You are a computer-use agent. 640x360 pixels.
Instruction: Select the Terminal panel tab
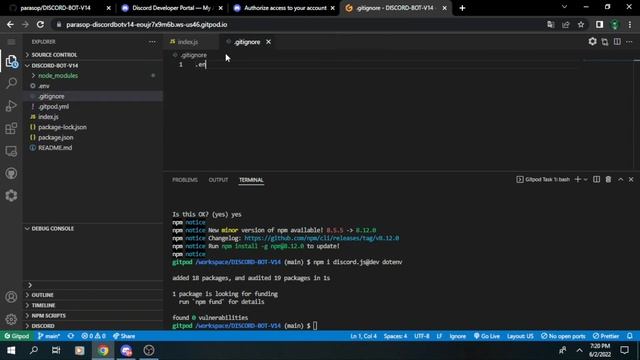pos(251,180)
